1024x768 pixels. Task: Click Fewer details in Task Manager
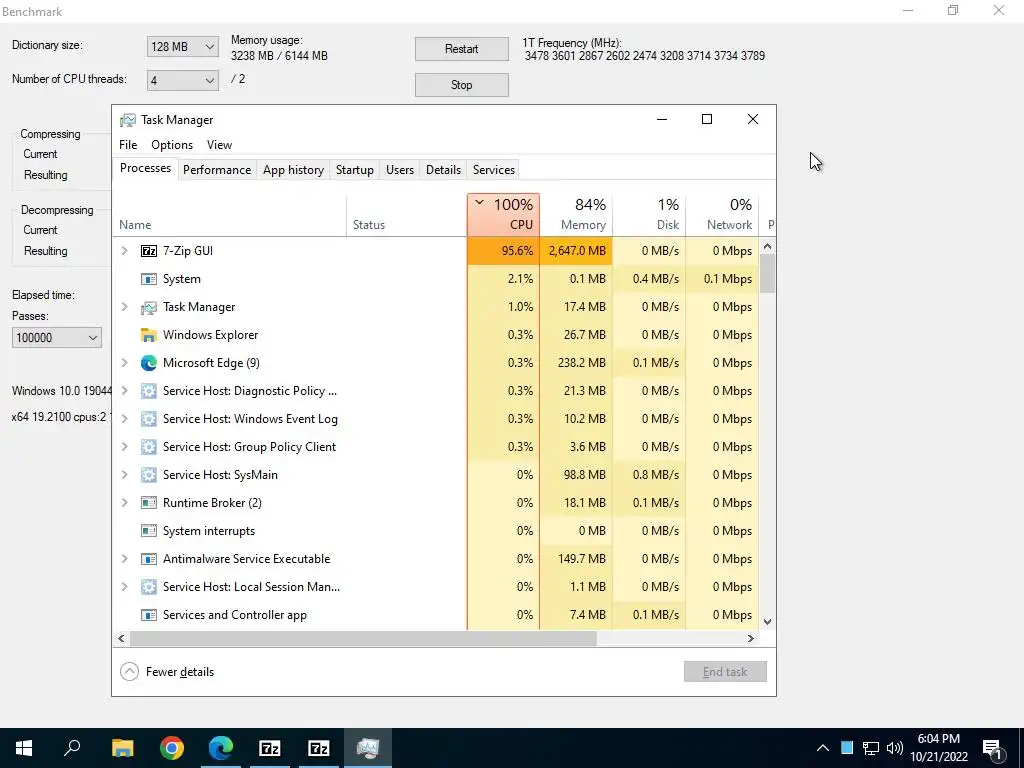pos(167,672)
